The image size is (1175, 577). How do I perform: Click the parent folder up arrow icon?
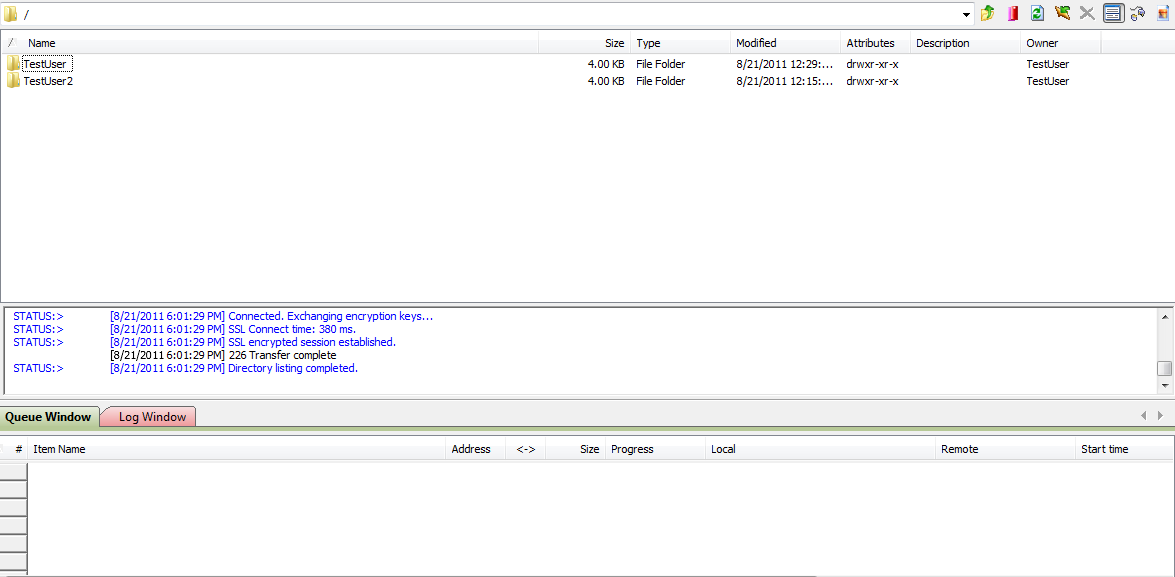coord(988,13)
